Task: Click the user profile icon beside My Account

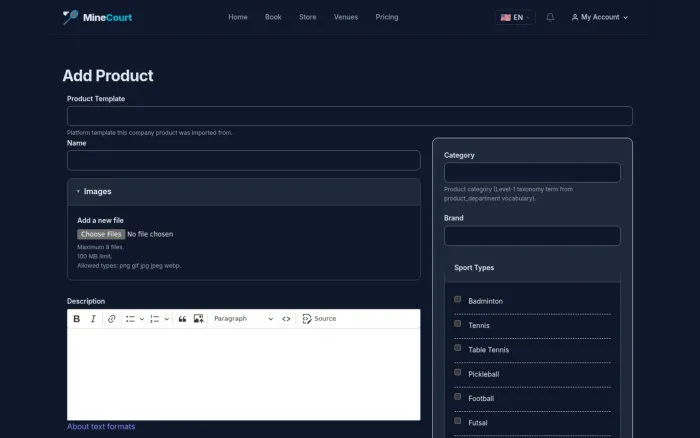Action: pyautogui.click(x=575, y=17)
